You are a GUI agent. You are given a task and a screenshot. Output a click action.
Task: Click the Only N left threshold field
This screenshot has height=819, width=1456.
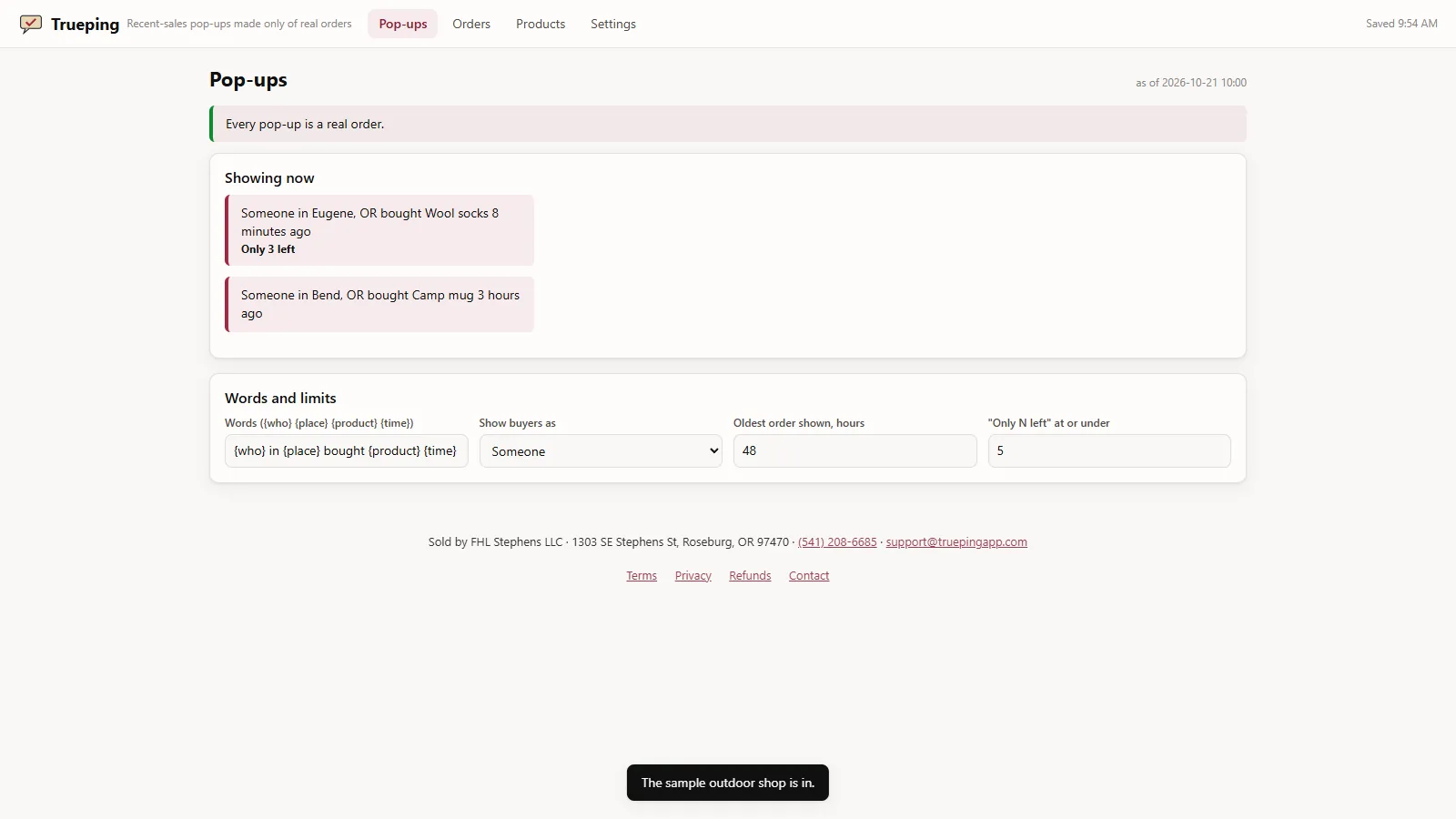(1109, 451)
